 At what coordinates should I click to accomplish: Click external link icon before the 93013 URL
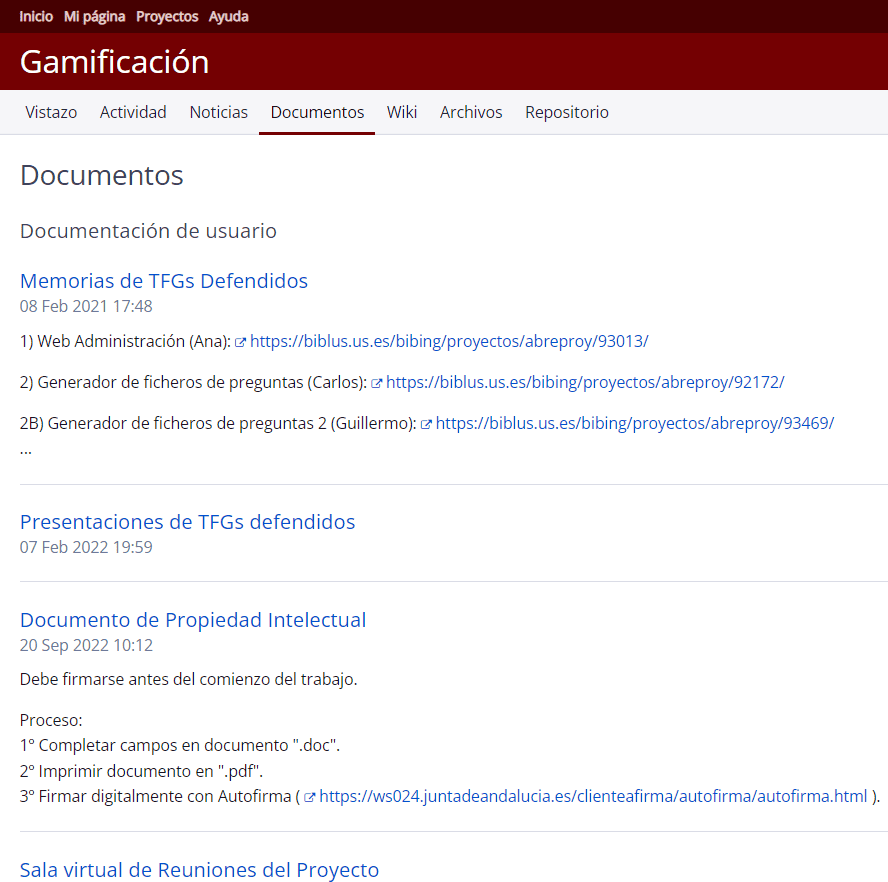tap(241, 342)
